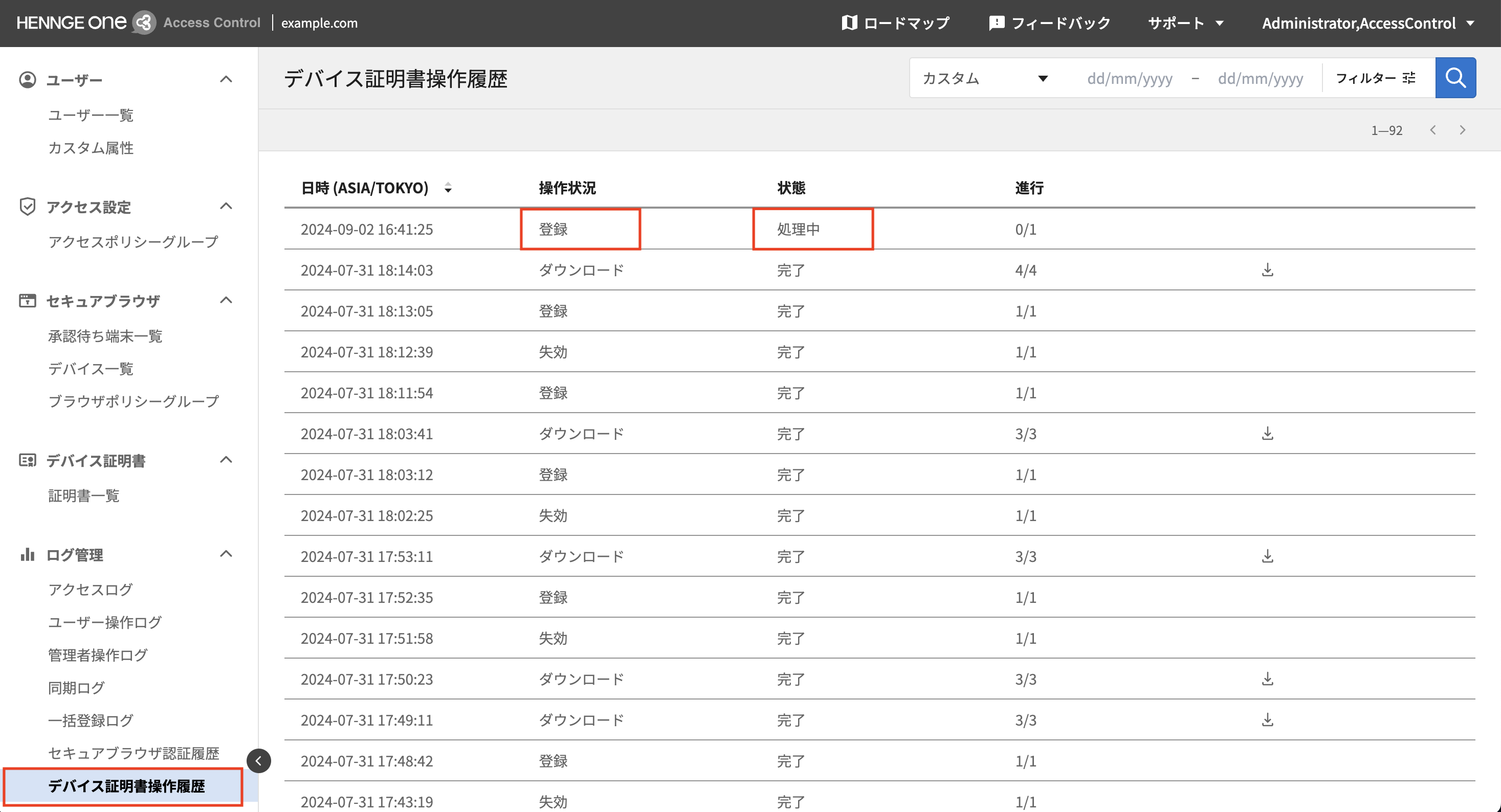Screen dimensions: 1501x812
Task: Collapse the sidebar with round arrow button
Action: 259,761
